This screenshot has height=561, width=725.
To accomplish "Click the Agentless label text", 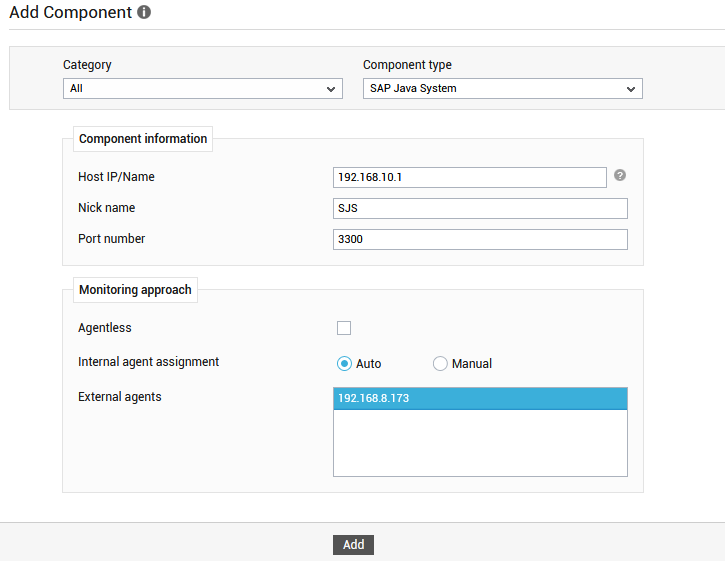I will click(104, 328).
